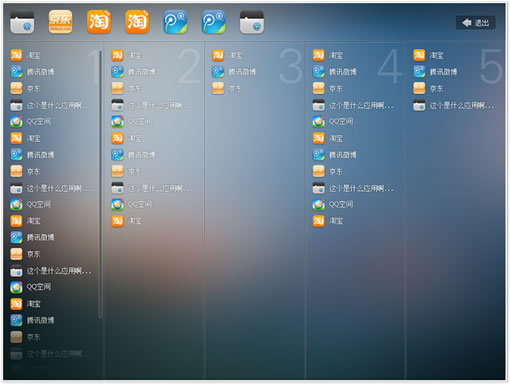Screen dimensions: 510x384
Task: Open the first 这个是什么应用啊… entry in column 1
Action: tap(51, 105)
